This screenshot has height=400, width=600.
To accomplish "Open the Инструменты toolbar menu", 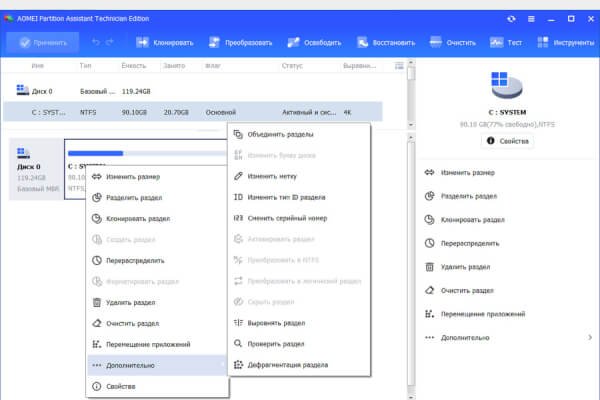I will pos(566,42).
